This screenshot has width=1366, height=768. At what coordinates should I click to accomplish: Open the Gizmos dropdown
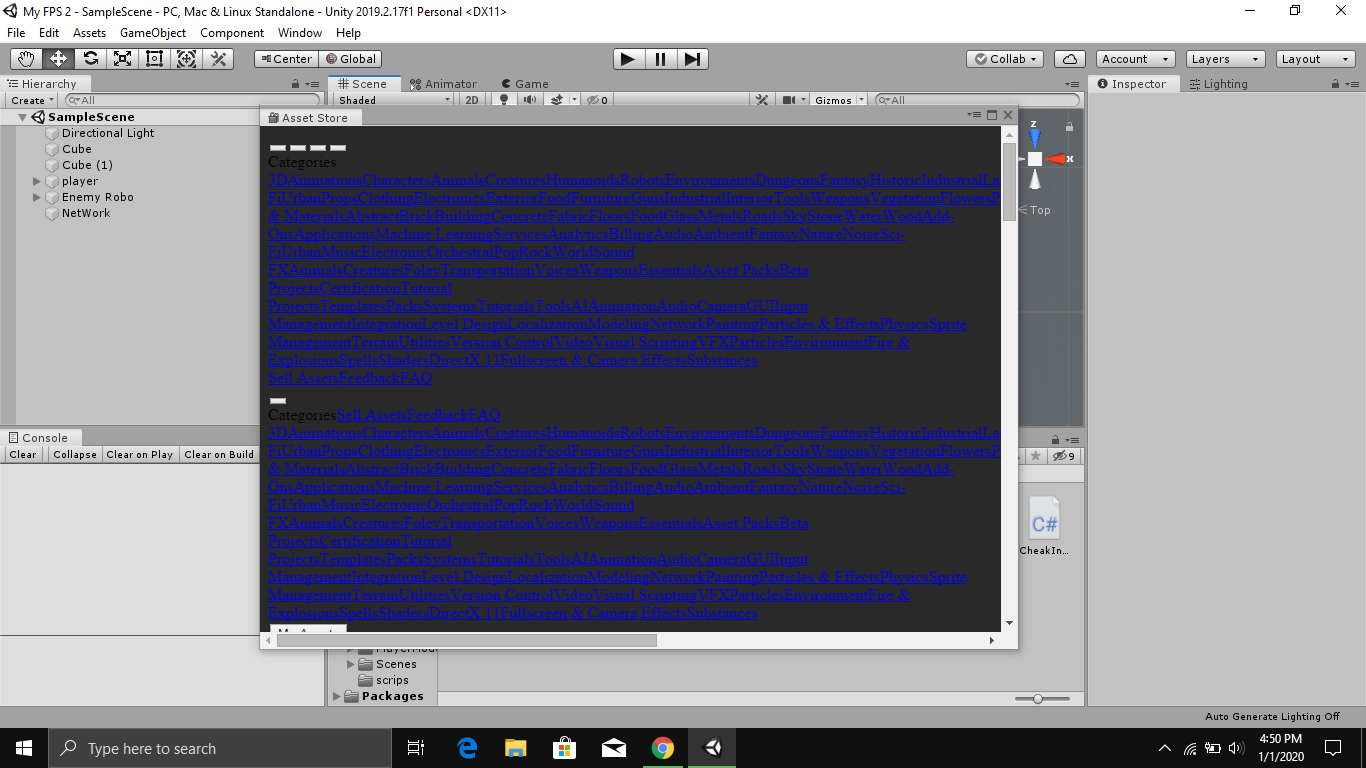(838, 100)
